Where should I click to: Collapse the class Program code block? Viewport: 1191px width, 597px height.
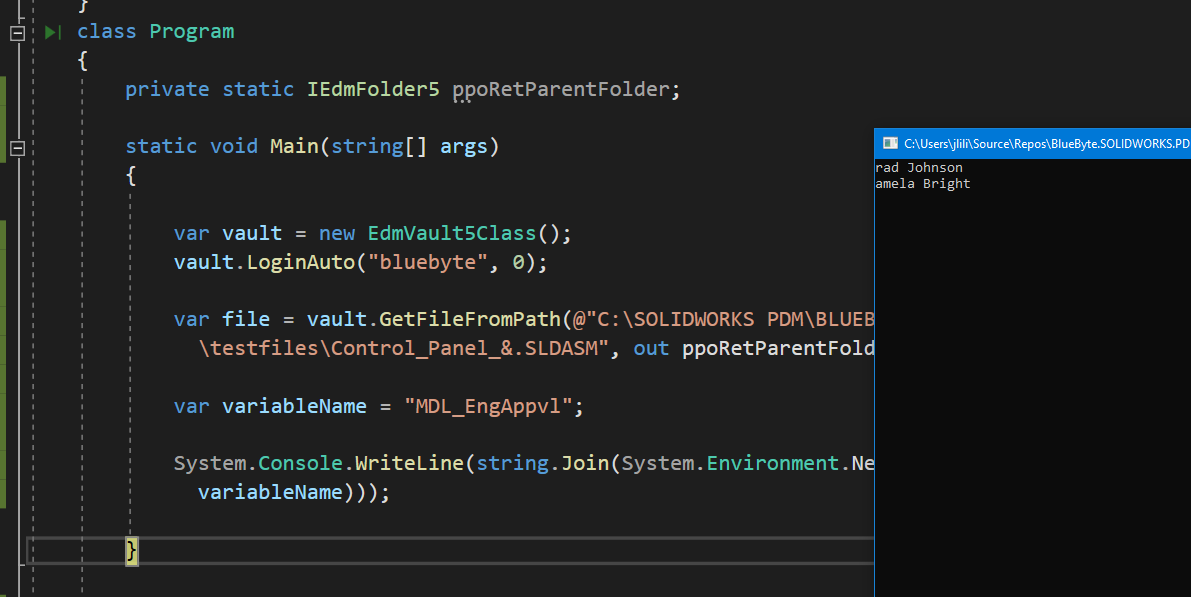tap(17, 33)
